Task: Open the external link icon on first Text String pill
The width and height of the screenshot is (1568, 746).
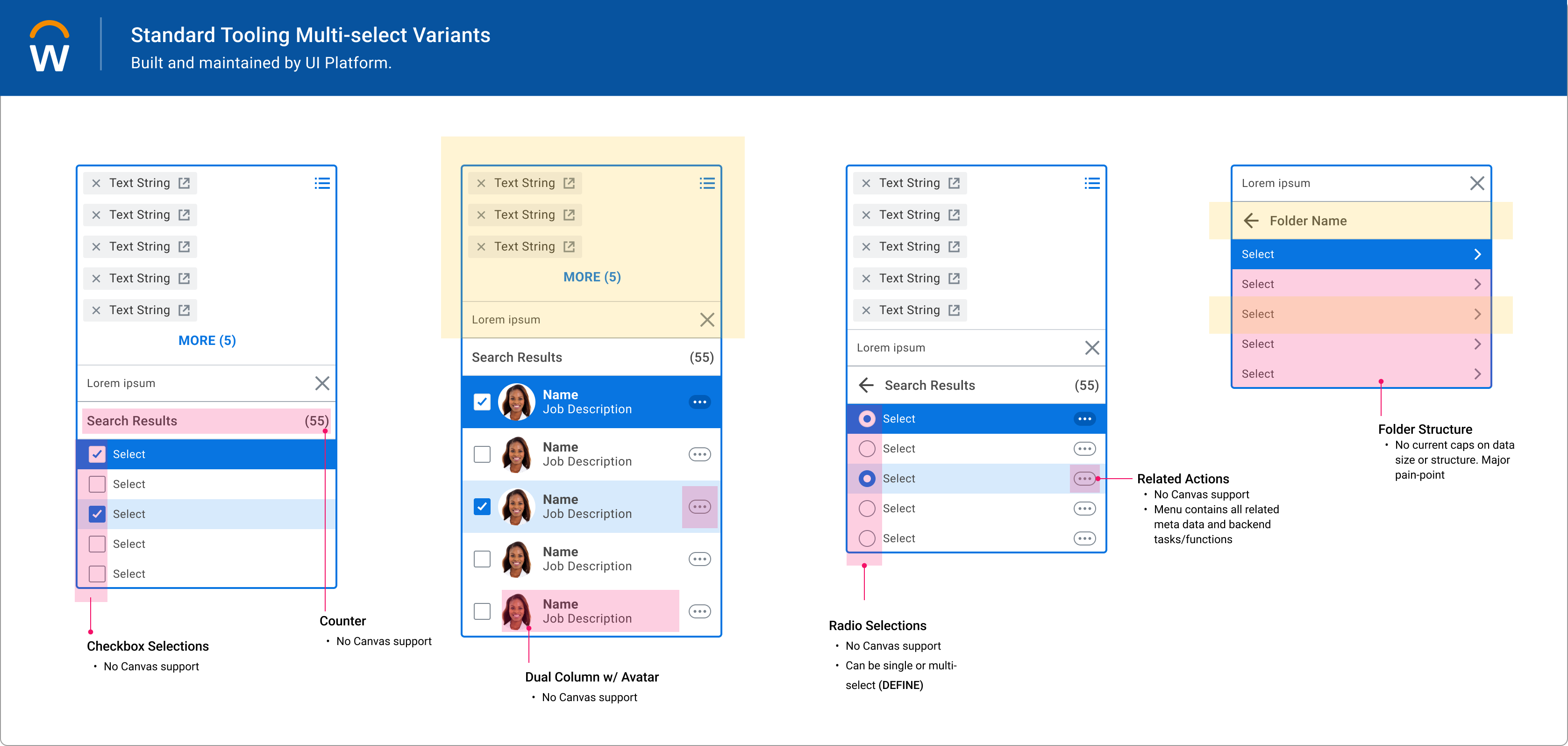Action: pyautogui.click(x=185, y=183)
